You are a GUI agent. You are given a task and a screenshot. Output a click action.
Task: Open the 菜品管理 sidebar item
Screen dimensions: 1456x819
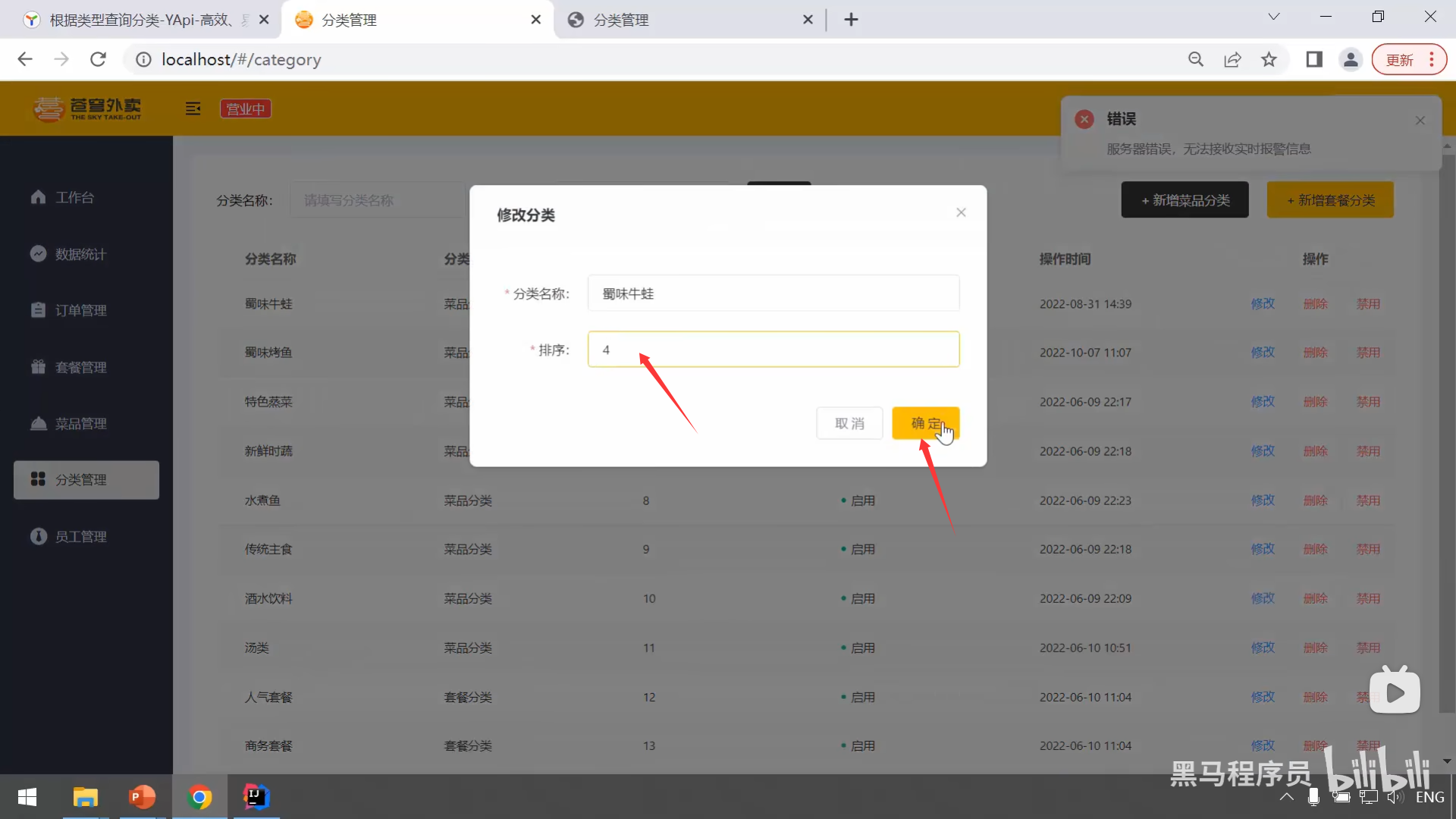[80, 423]
